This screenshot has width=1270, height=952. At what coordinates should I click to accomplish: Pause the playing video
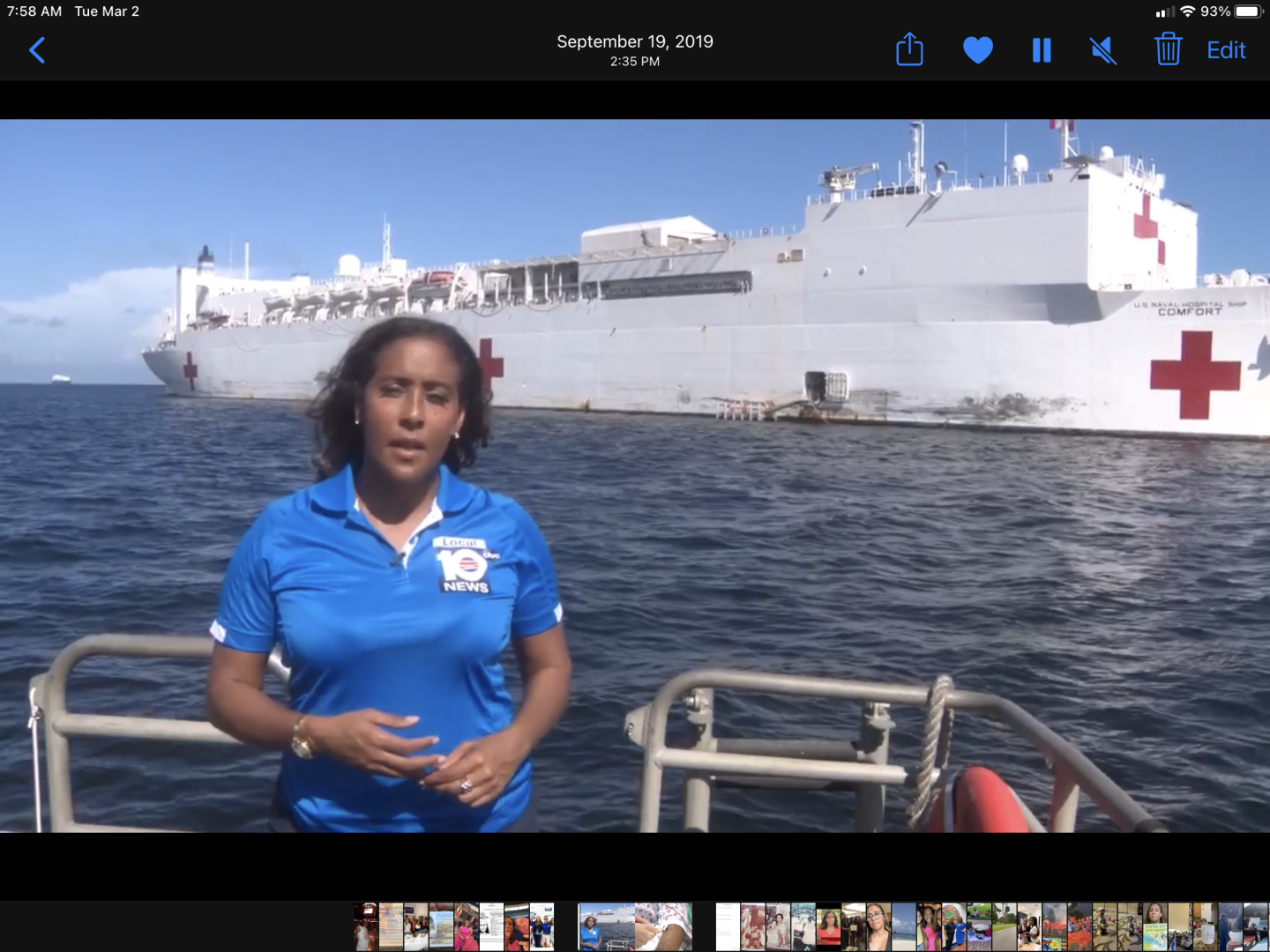1042,50
